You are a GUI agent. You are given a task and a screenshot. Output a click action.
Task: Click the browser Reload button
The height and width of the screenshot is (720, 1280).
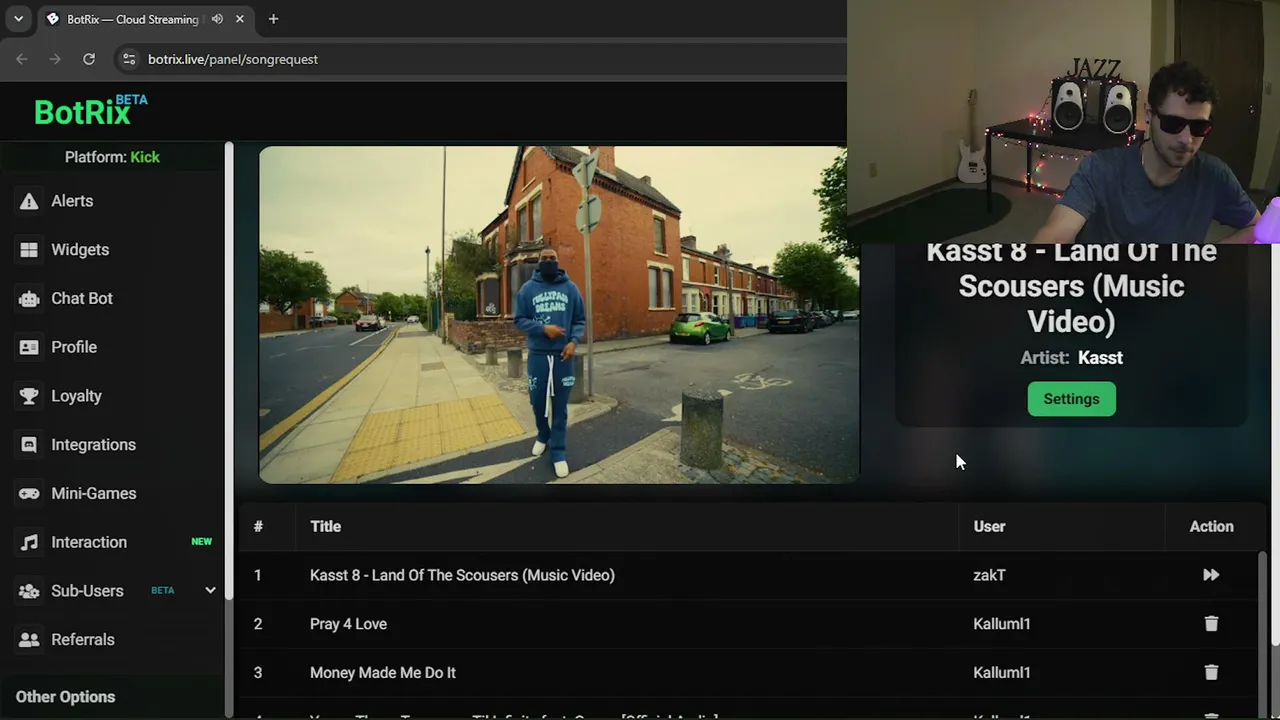(89, 59)
